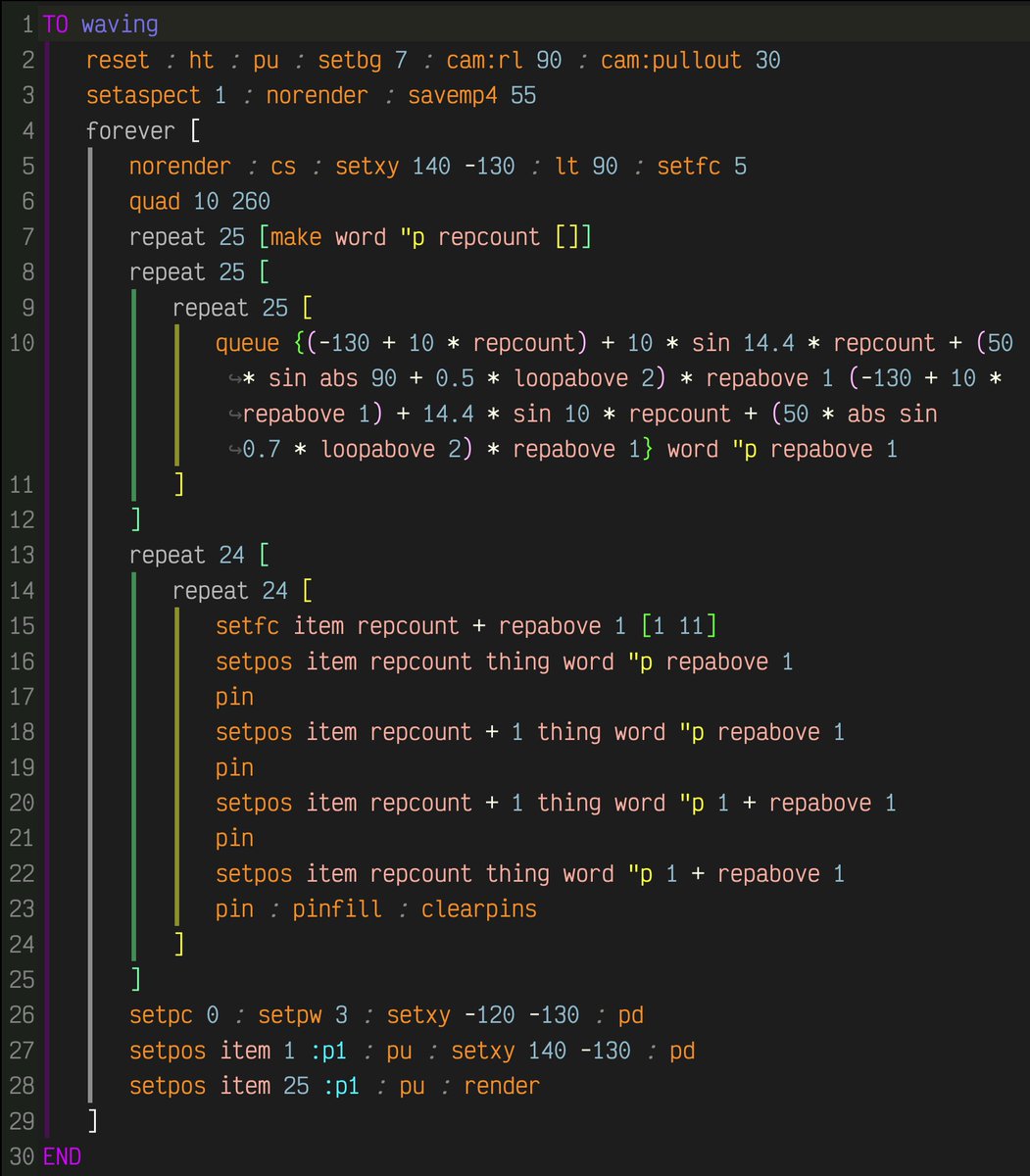Viewport: 1030px width, 1176px height.
Task: Click the 'render' command on line 28
Action: pos(501,1086)
